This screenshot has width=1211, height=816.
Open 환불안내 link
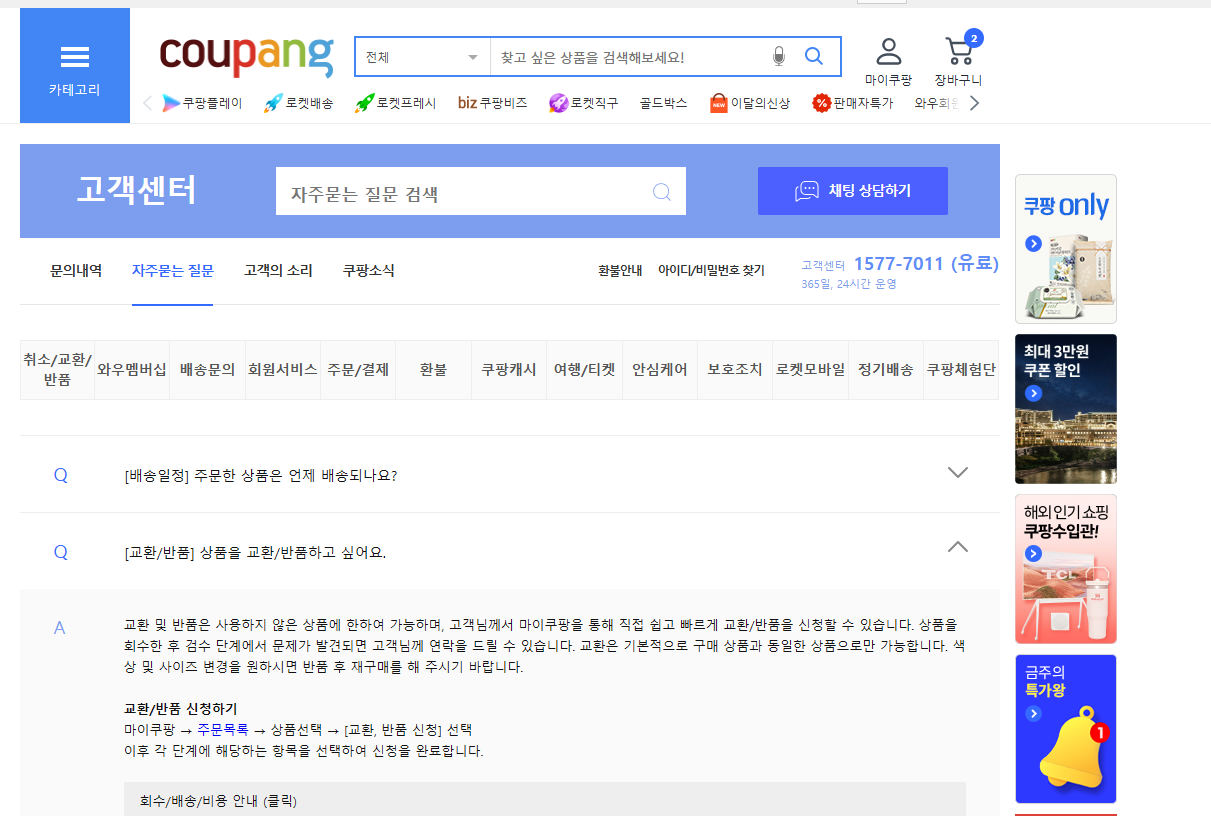(620, 271)
